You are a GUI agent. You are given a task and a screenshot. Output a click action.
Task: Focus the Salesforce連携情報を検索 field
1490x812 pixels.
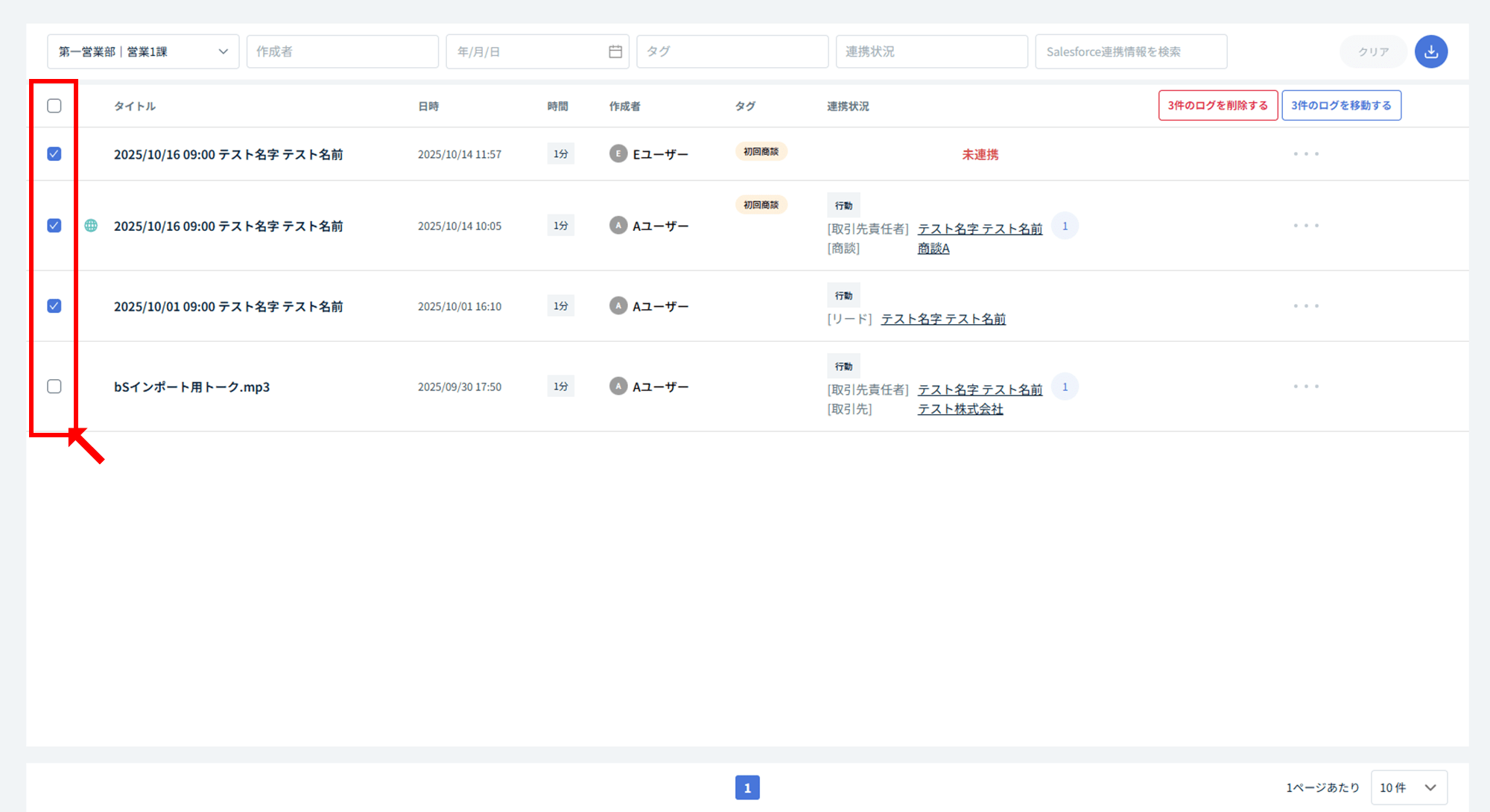point(1130,51)
